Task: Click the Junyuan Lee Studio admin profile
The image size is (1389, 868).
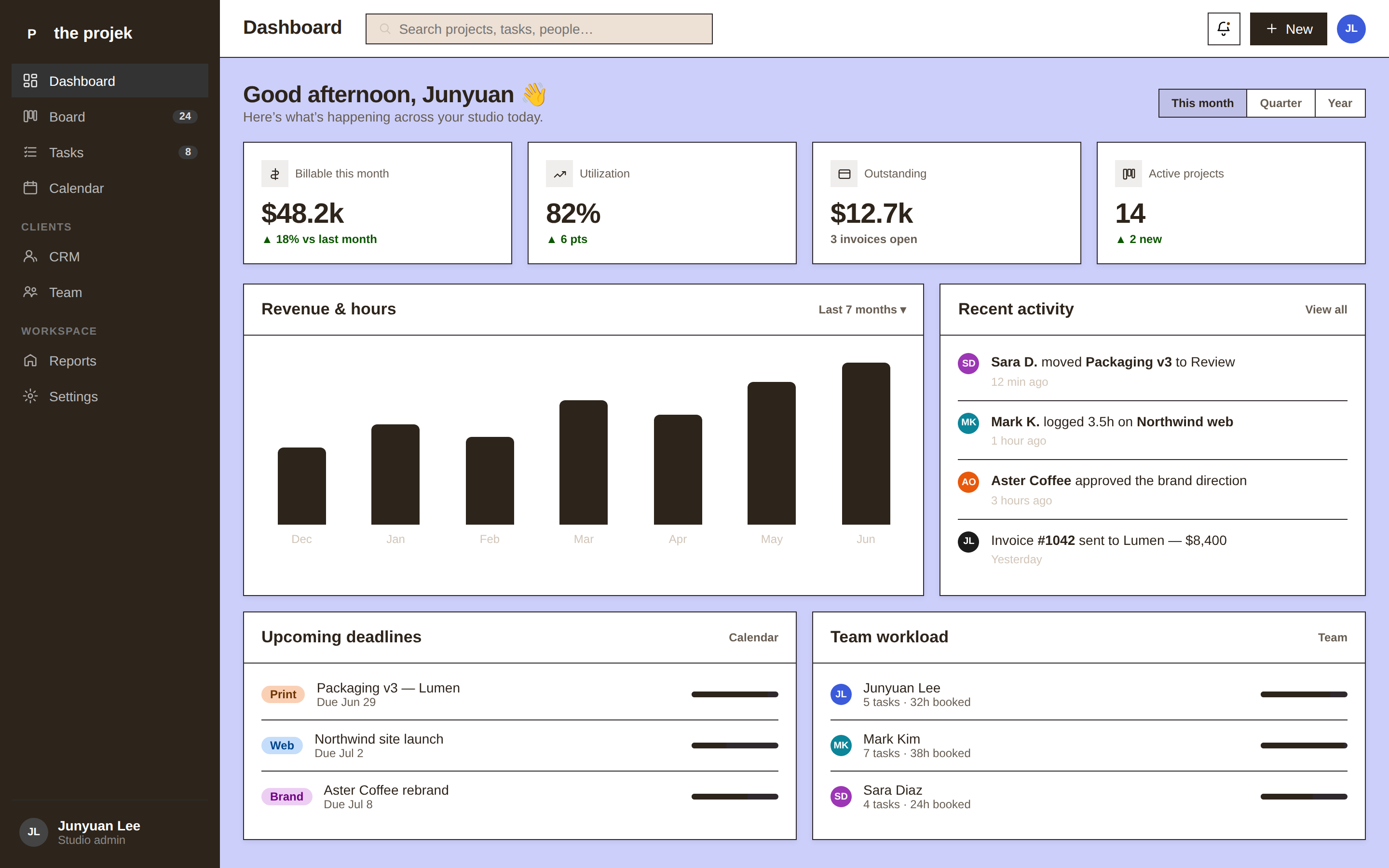Action: pyautogui.click(x=109, y=832)
